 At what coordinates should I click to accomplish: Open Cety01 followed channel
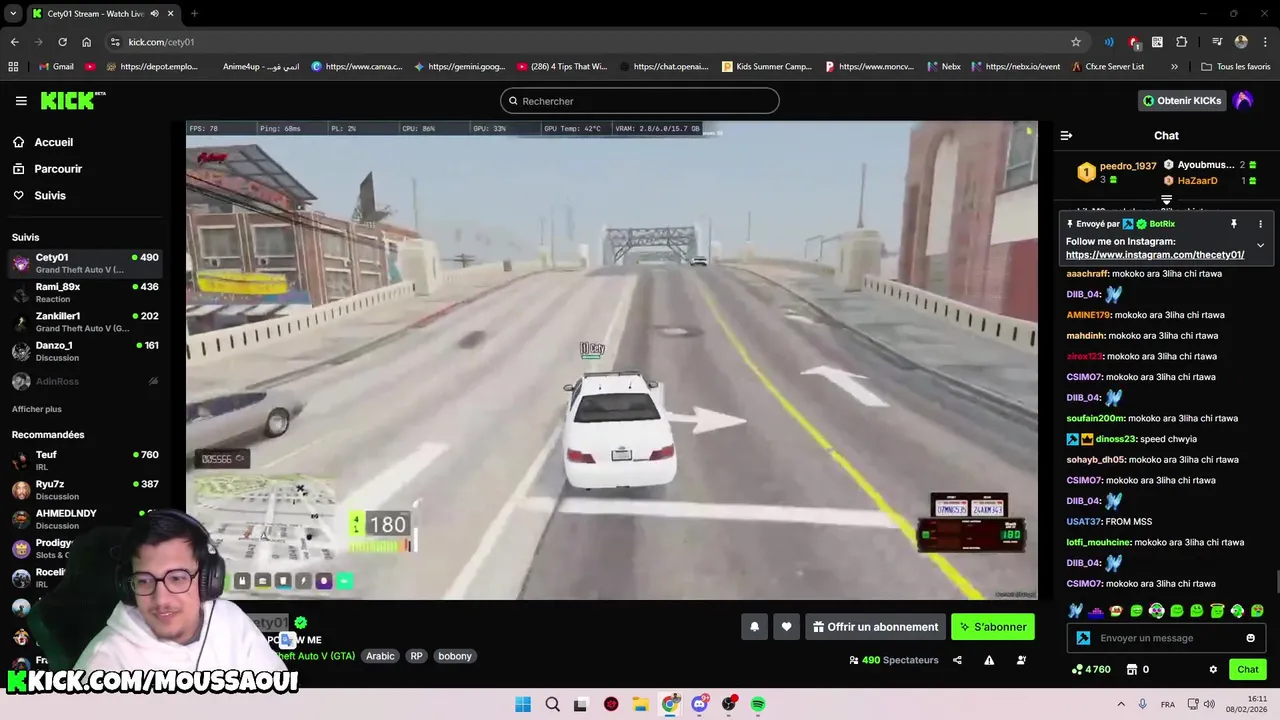coord(85,263)
